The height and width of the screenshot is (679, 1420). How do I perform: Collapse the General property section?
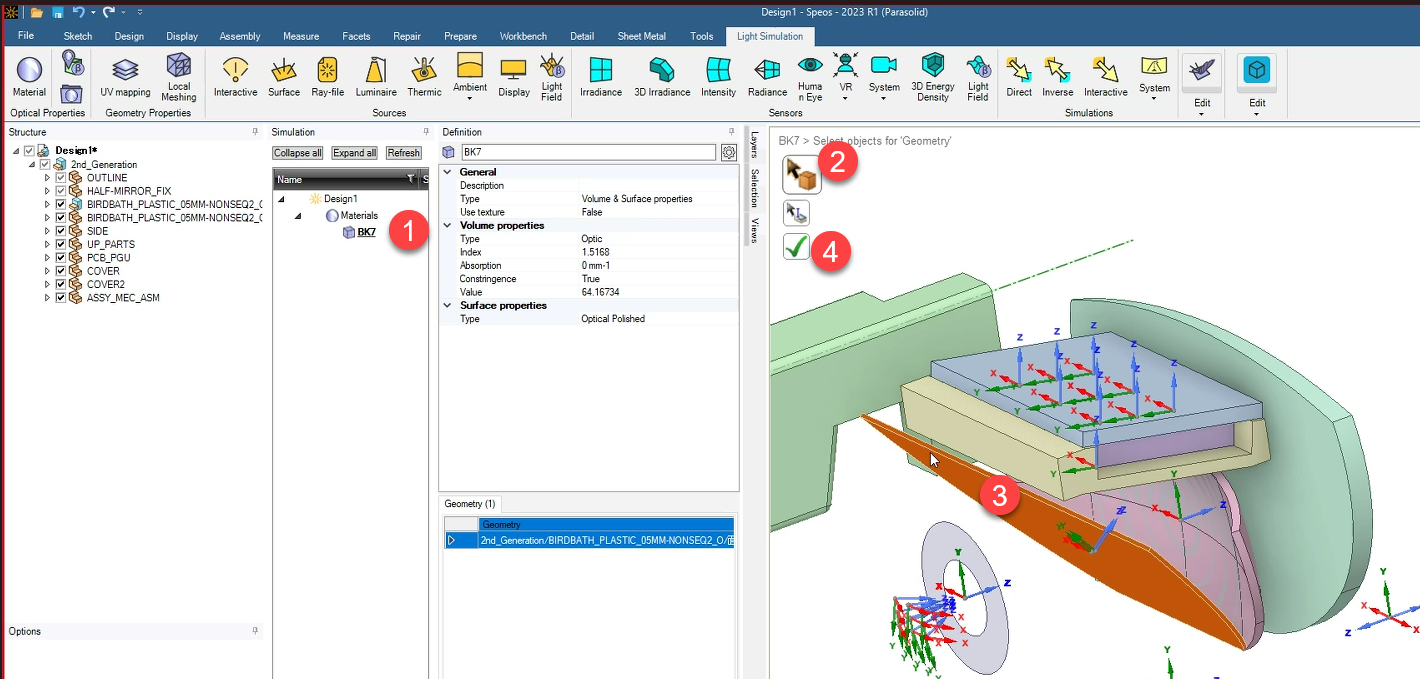coord(448,172)
